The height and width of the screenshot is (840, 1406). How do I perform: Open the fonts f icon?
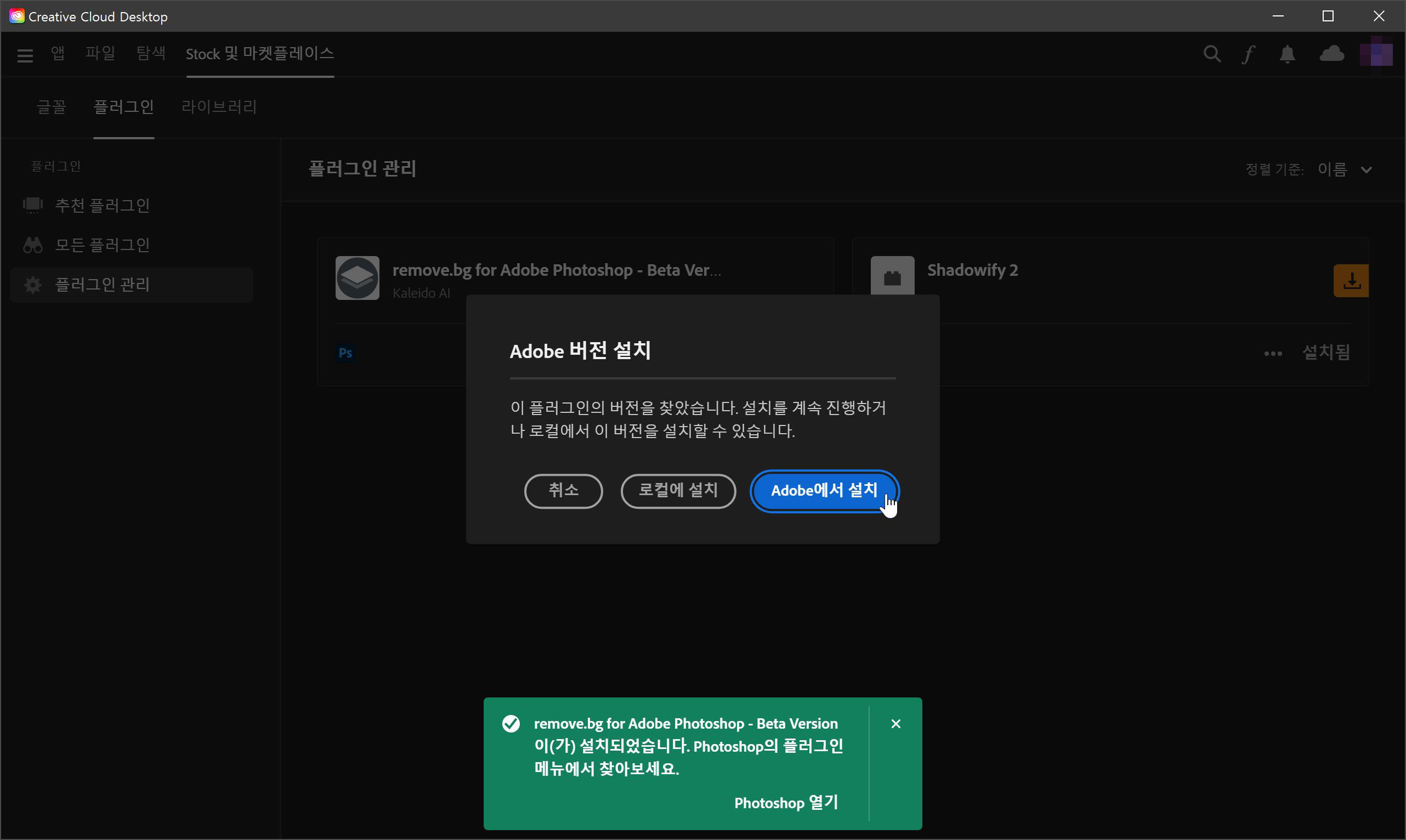pyautogui.click(x=1249, y=54)
